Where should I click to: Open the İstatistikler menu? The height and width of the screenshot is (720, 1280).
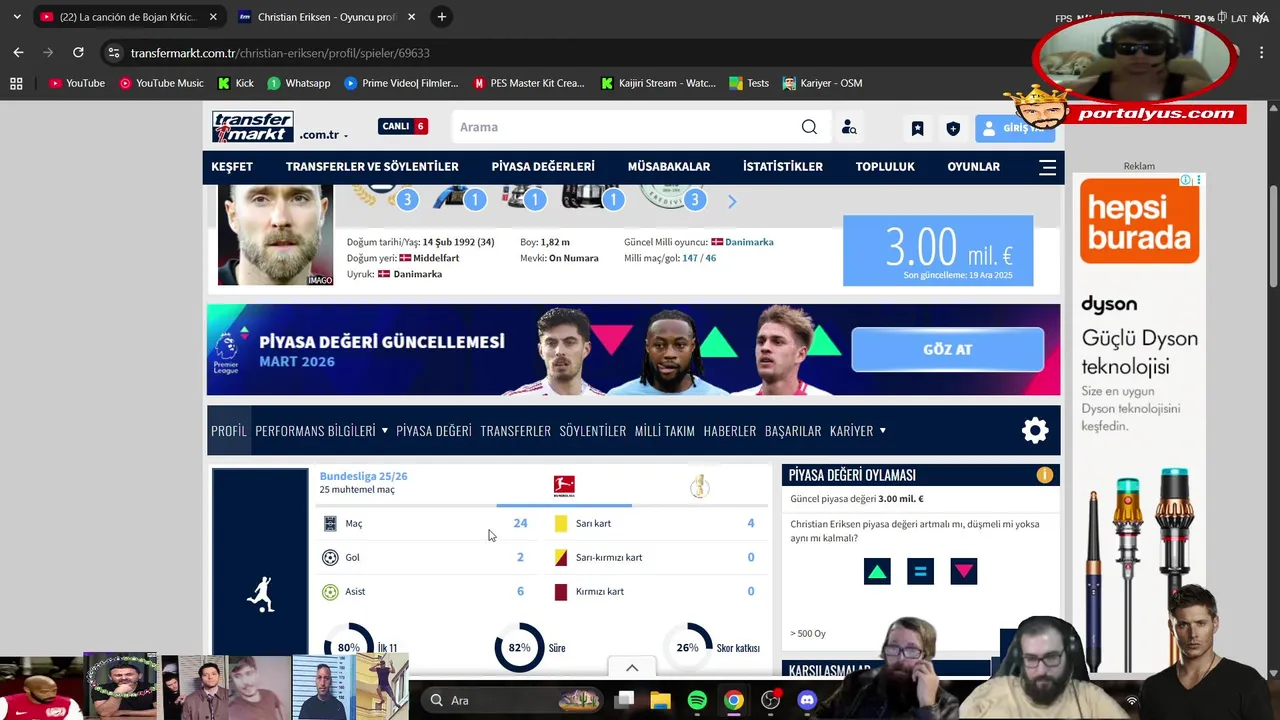point(783,167)
